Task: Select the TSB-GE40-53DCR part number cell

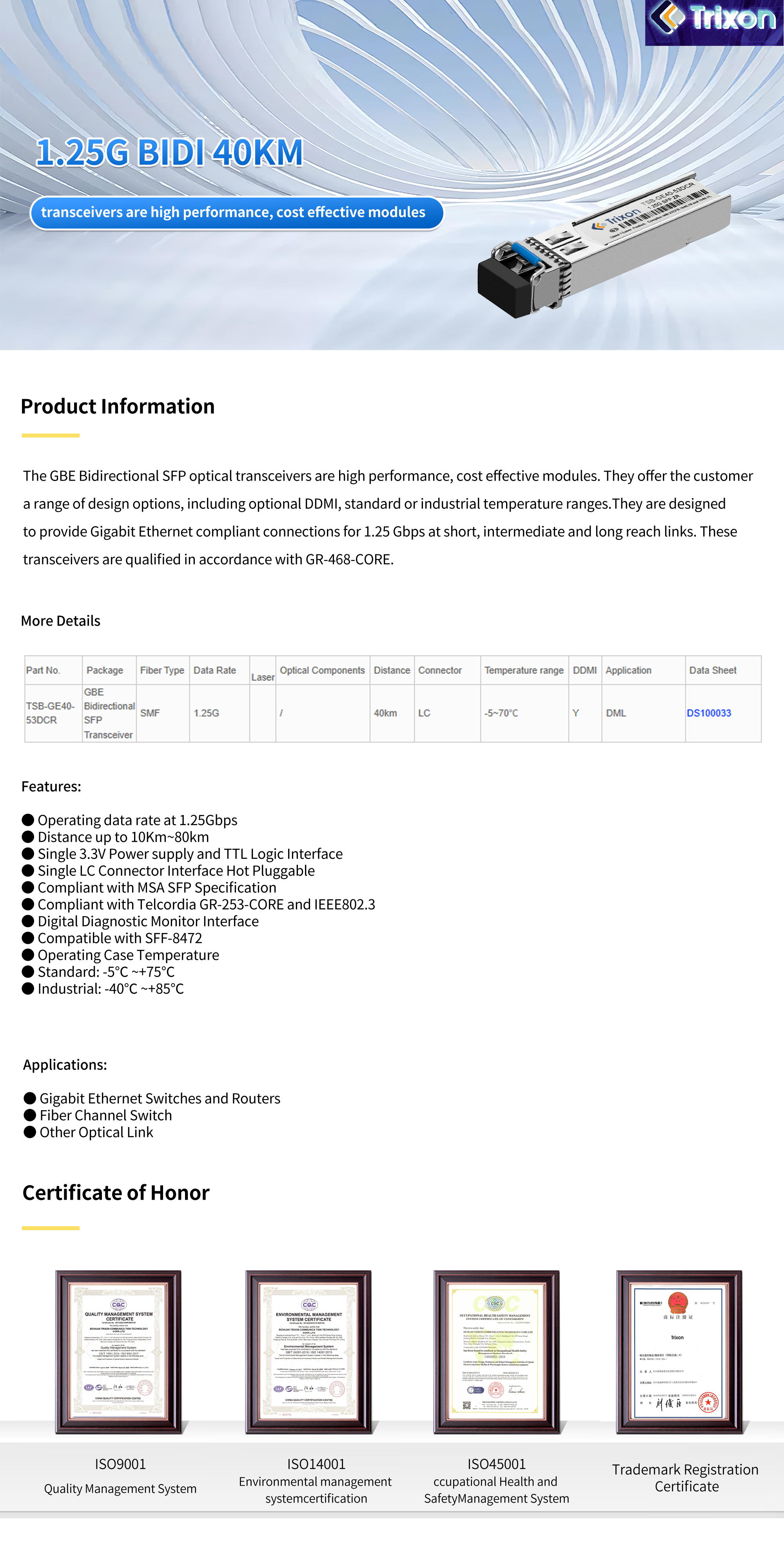Action: [51, 713]
